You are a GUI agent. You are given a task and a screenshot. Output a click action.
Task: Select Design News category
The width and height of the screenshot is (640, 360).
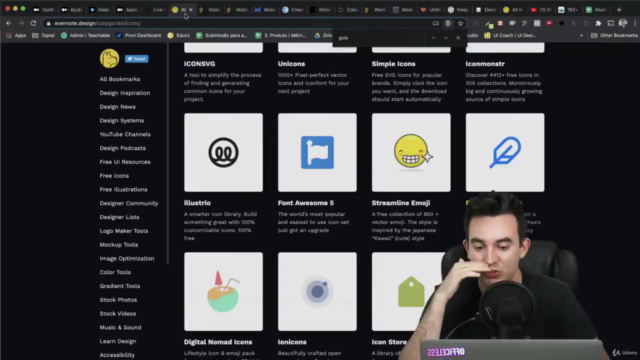point(118,107)
